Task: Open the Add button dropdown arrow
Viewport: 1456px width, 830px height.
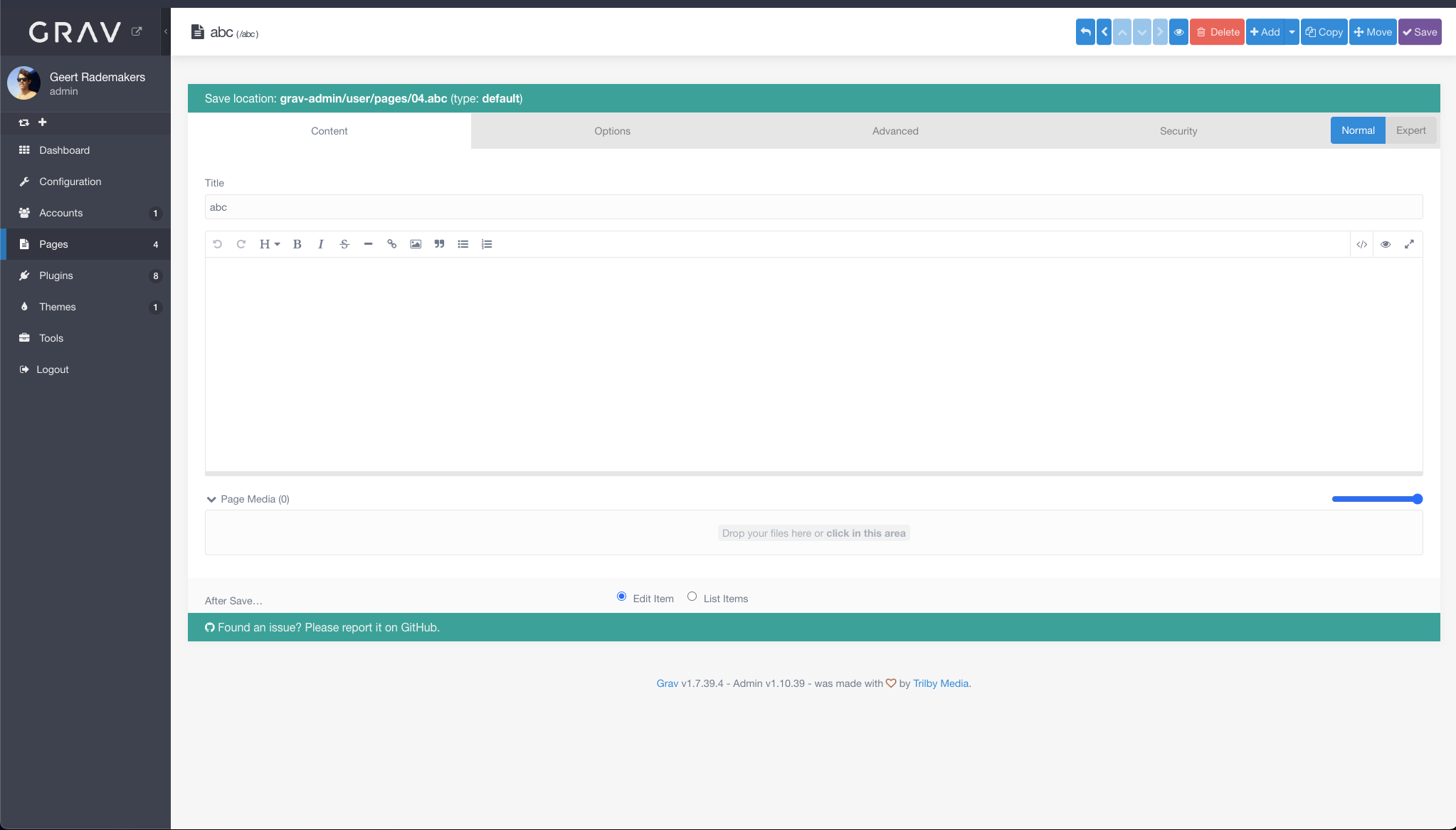Action: [x=1292, y=32]
